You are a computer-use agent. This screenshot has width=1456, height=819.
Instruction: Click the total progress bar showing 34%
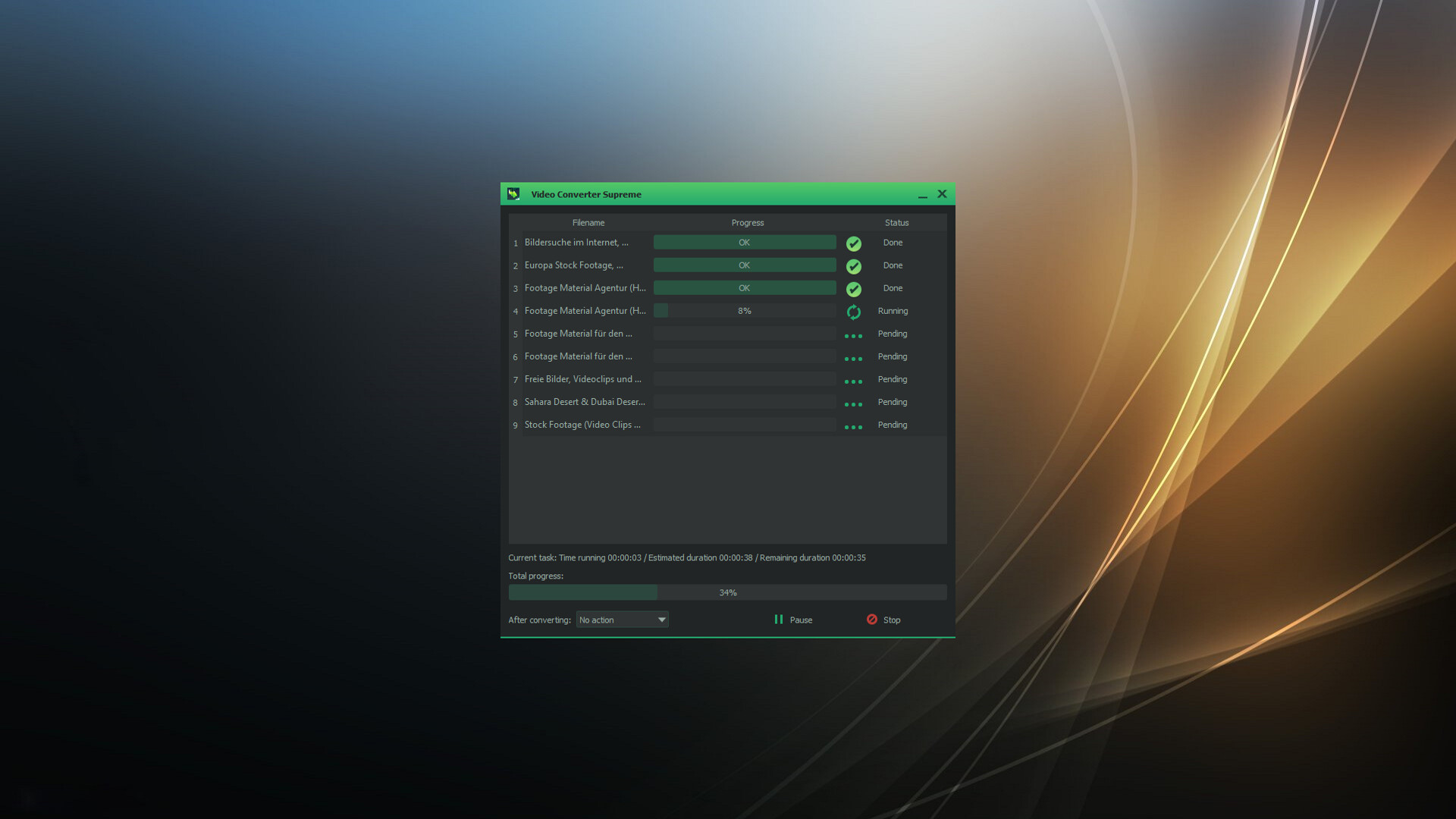(x=727, y=592)
